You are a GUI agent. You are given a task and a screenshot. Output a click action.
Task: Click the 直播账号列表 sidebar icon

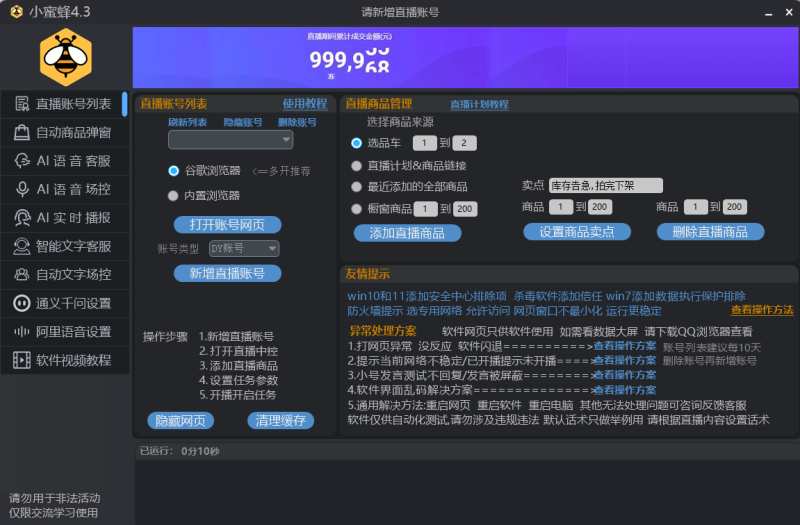(21, 104)
